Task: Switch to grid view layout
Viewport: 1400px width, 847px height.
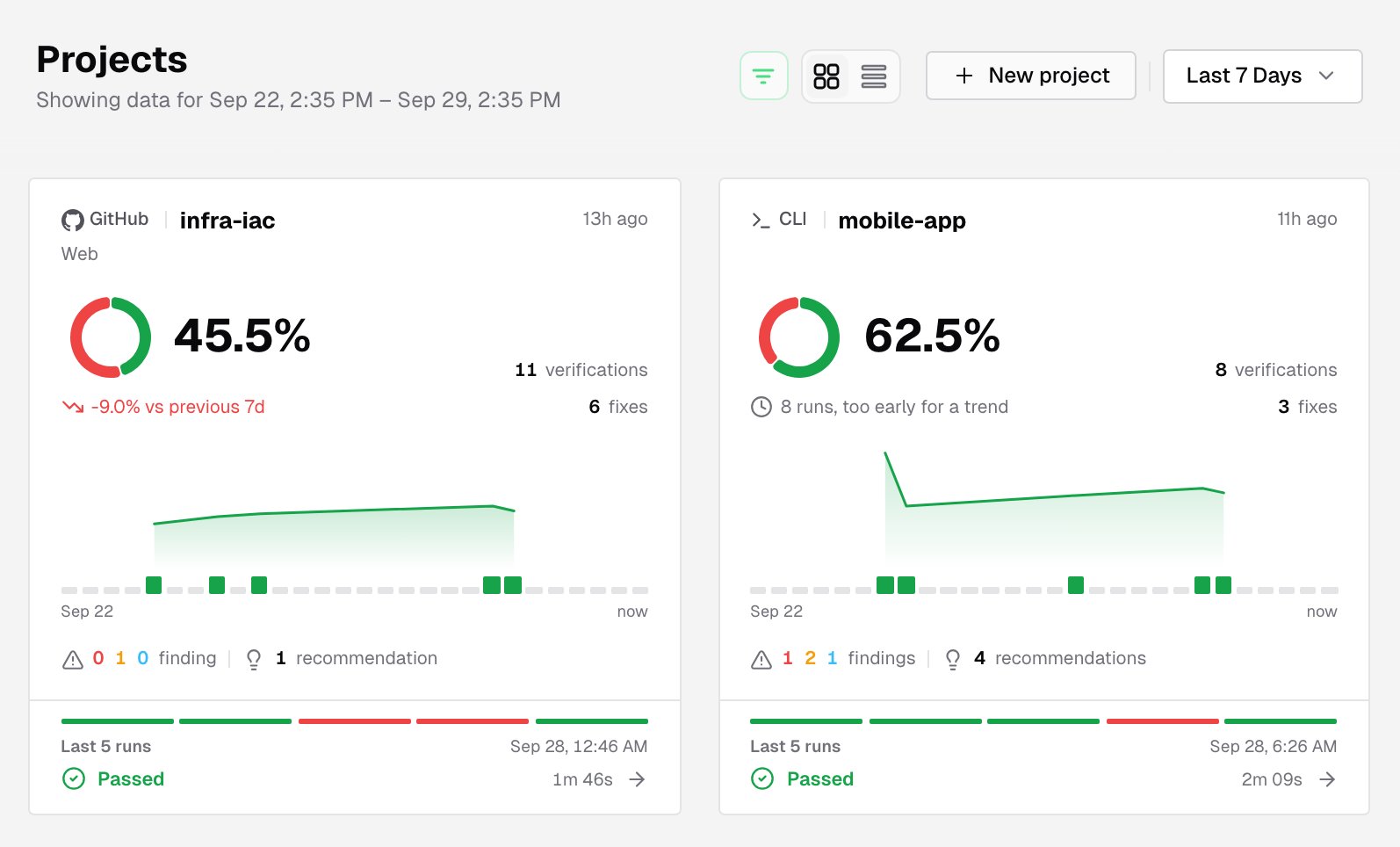Action: coord(826,76)
